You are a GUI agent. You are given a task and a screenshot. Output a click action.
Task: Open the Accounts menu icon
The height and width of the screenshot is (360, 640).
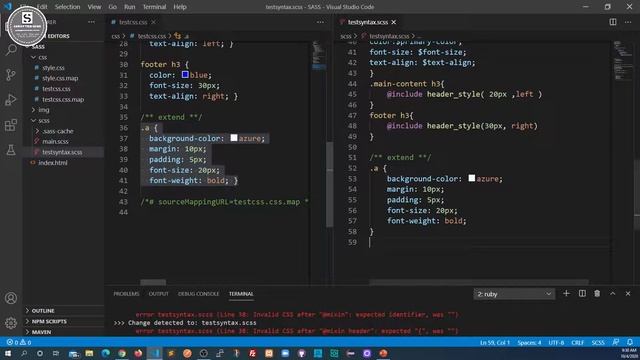(11, 298)
